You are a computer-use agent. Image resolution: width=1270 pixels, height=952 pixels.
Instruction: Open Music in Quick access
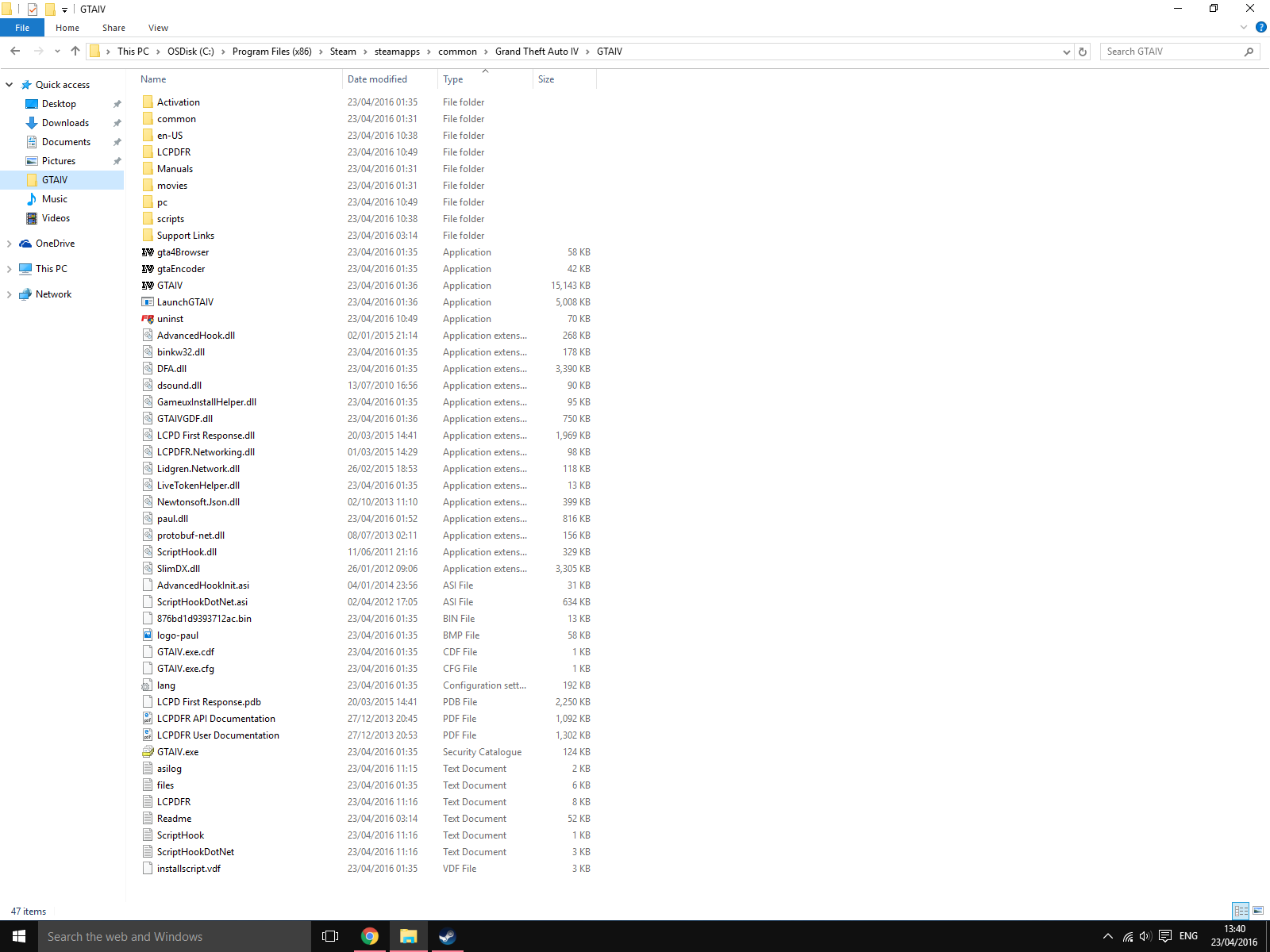pos(54,199)
